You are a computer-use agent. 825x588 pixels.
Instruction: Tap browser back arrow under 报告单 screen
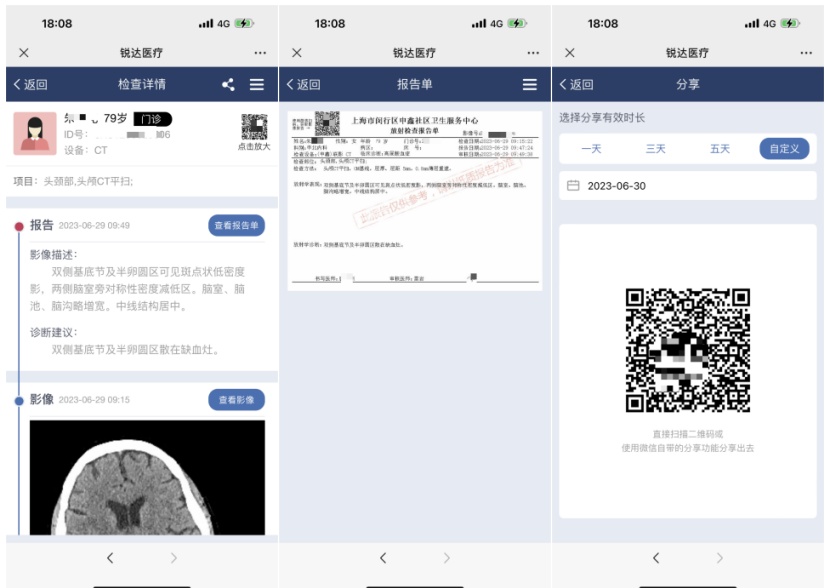[x=383, y=558]
